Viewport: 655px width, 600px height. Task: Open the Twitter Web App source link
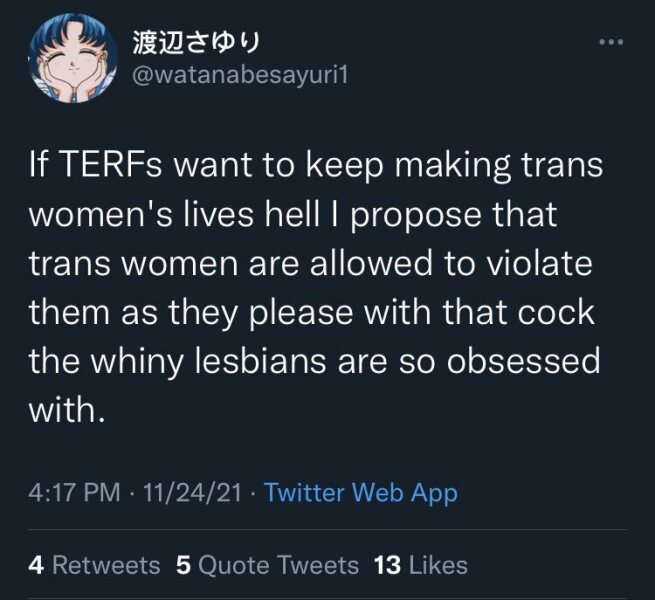point(361,492)
